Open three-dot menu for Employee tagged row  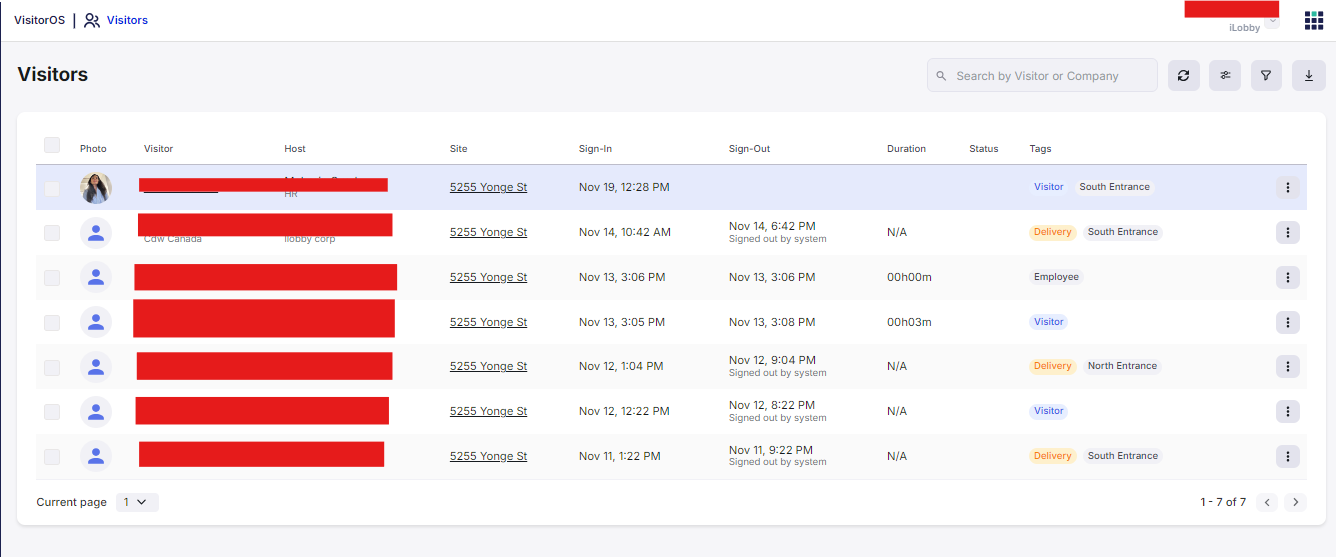(1287, 277)
